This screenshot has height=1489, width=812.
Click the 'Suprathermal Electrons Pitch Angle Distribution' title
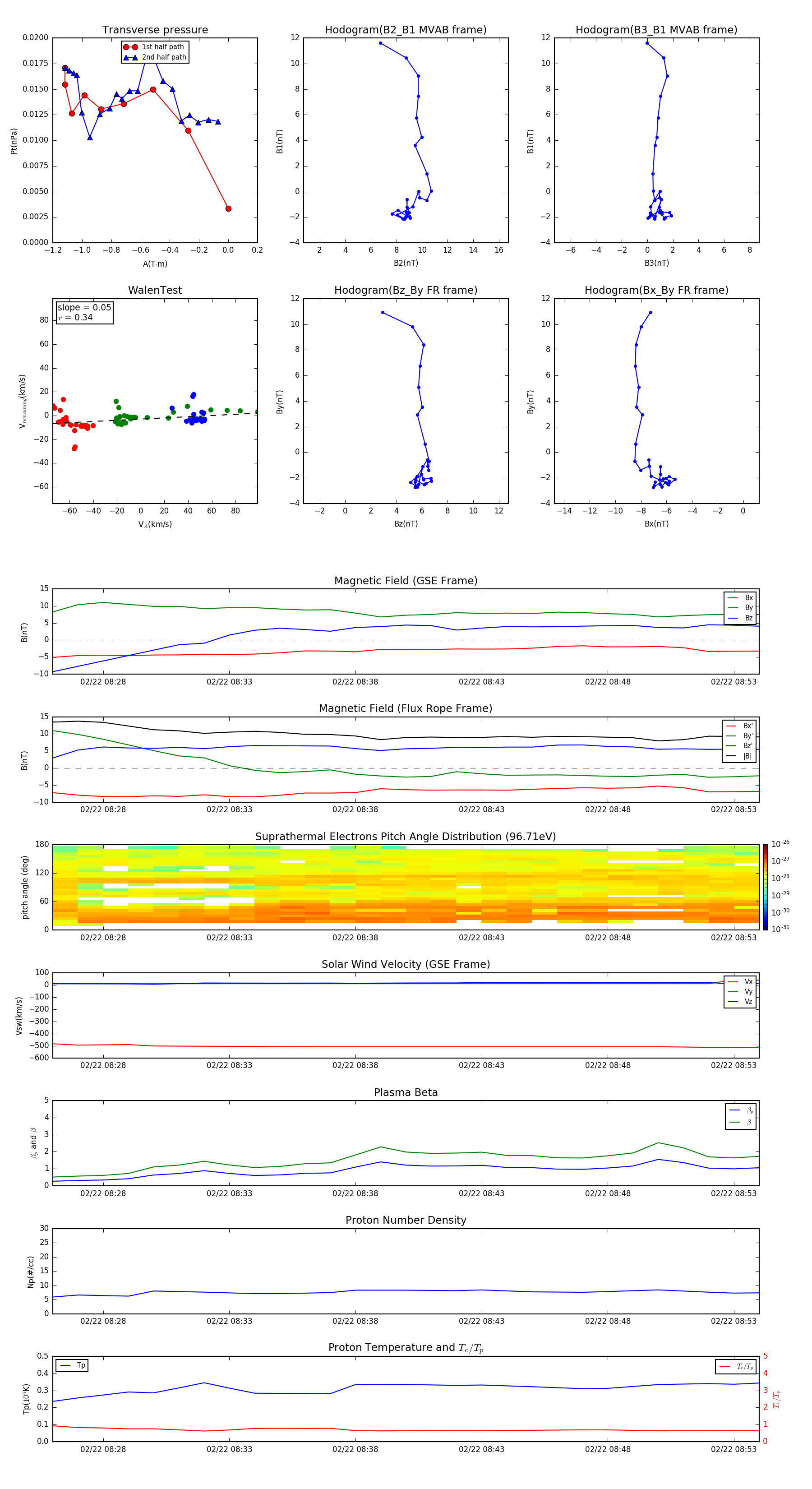tap(406, 837)
